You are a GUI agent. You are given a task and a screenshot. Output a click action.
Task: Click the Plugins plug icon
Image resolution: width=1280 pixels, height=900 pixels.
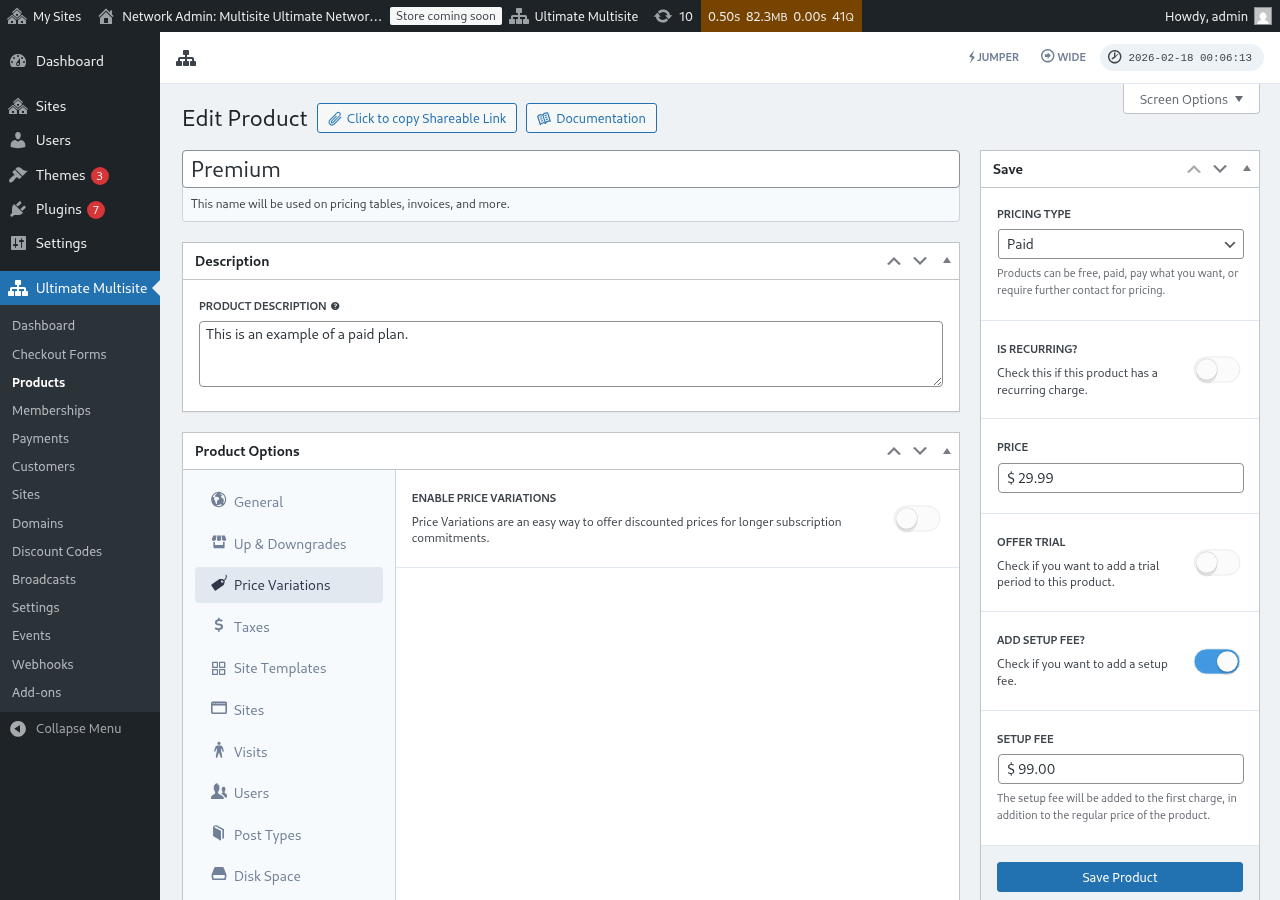[x=18, y=209]
